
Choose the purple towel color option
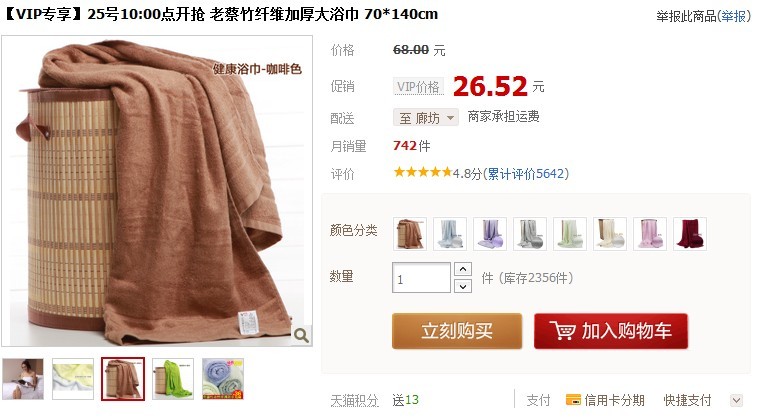[x=490, y=233]
